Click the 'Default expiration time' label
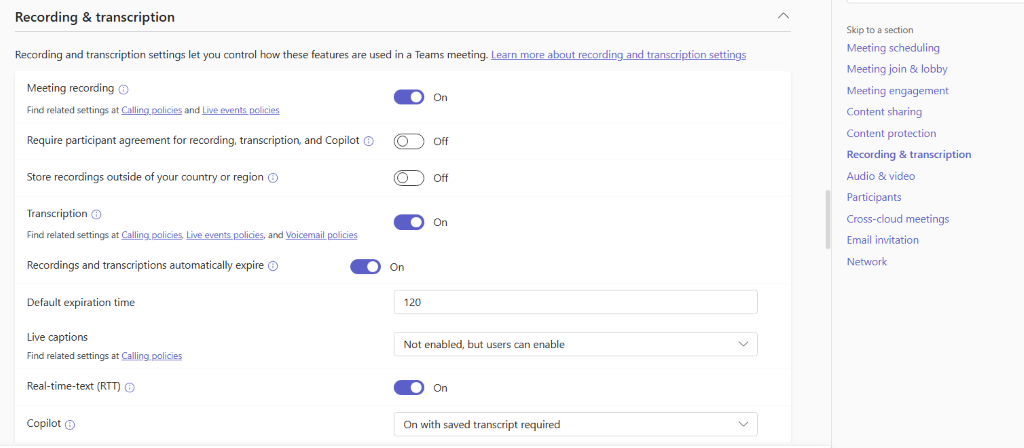This screenshot has height=448, width=1024. (x=81, y=302)
